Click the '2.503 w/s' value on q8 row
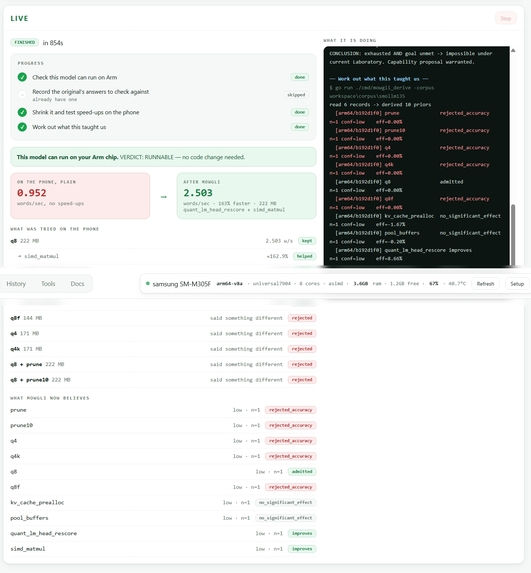The width and height of the screenshot is (531, 573). (x=279, y=241)
